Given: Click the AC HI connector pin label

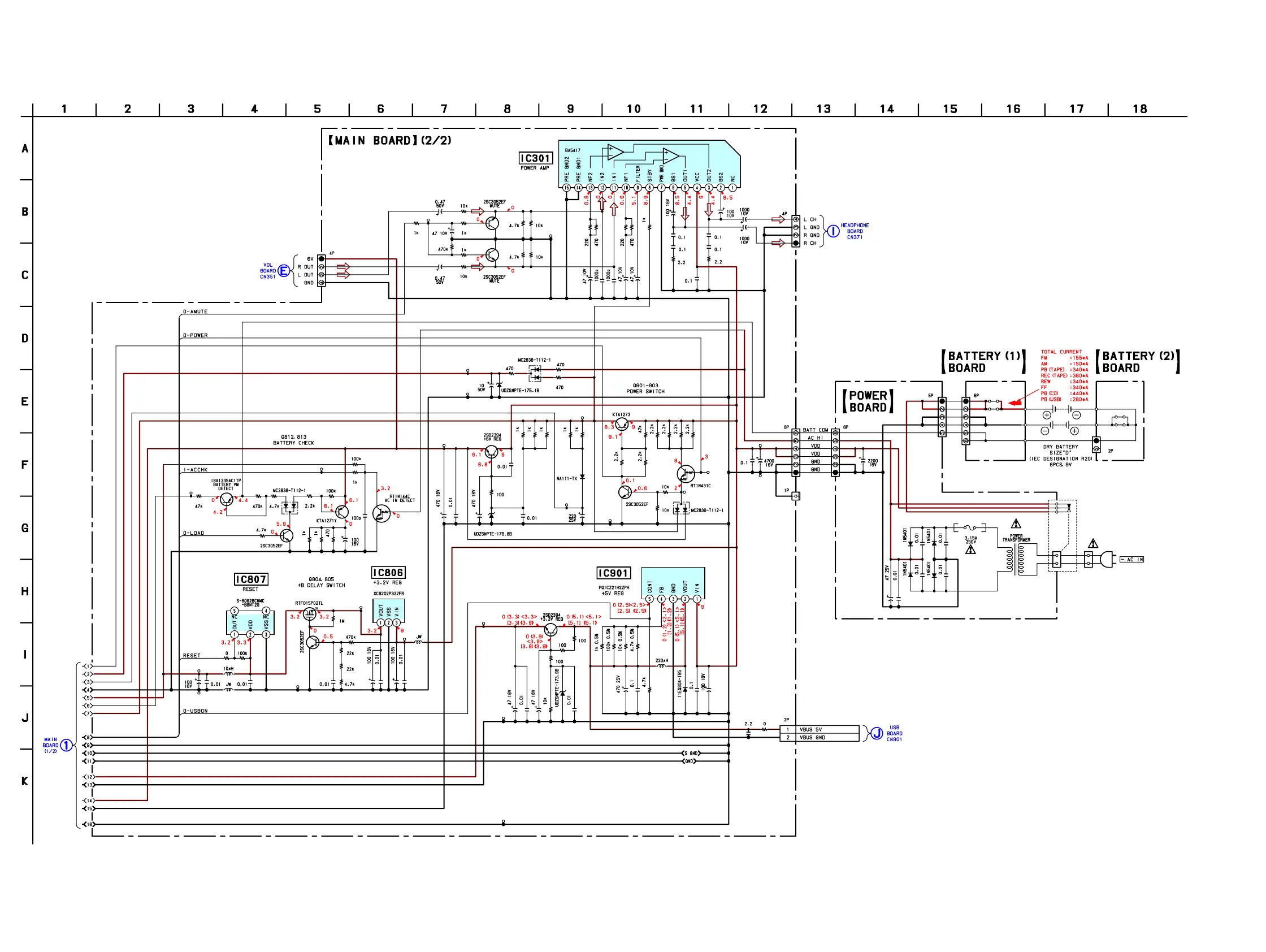Looking at the screenshot, I should [x=815, y=438].
